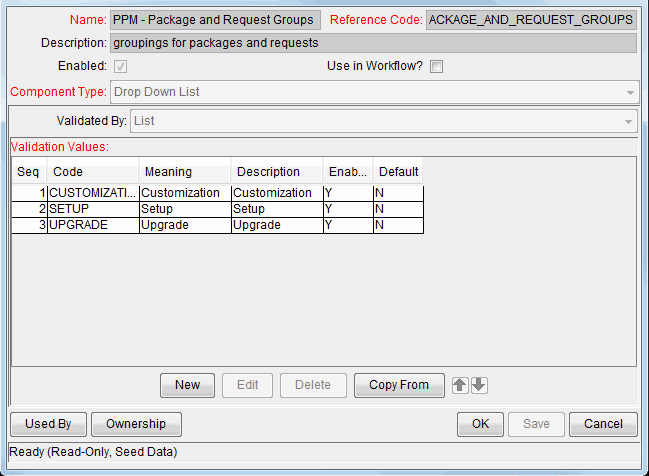Click the Description text field
Image resolution: width=649 pixels, height=476 pixels.
pos(372,43)
